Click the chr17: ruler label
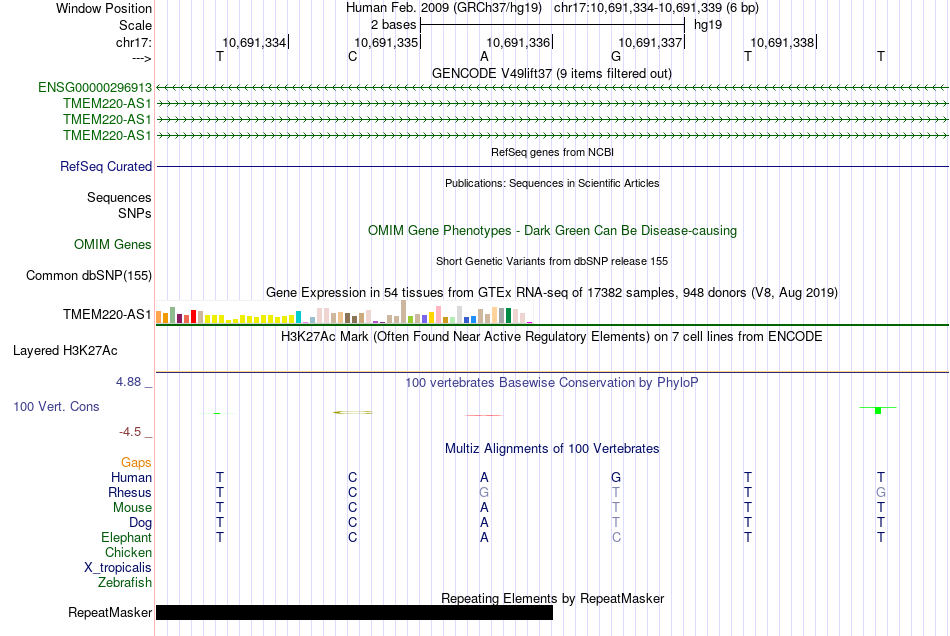 click(x=133, y=42)
